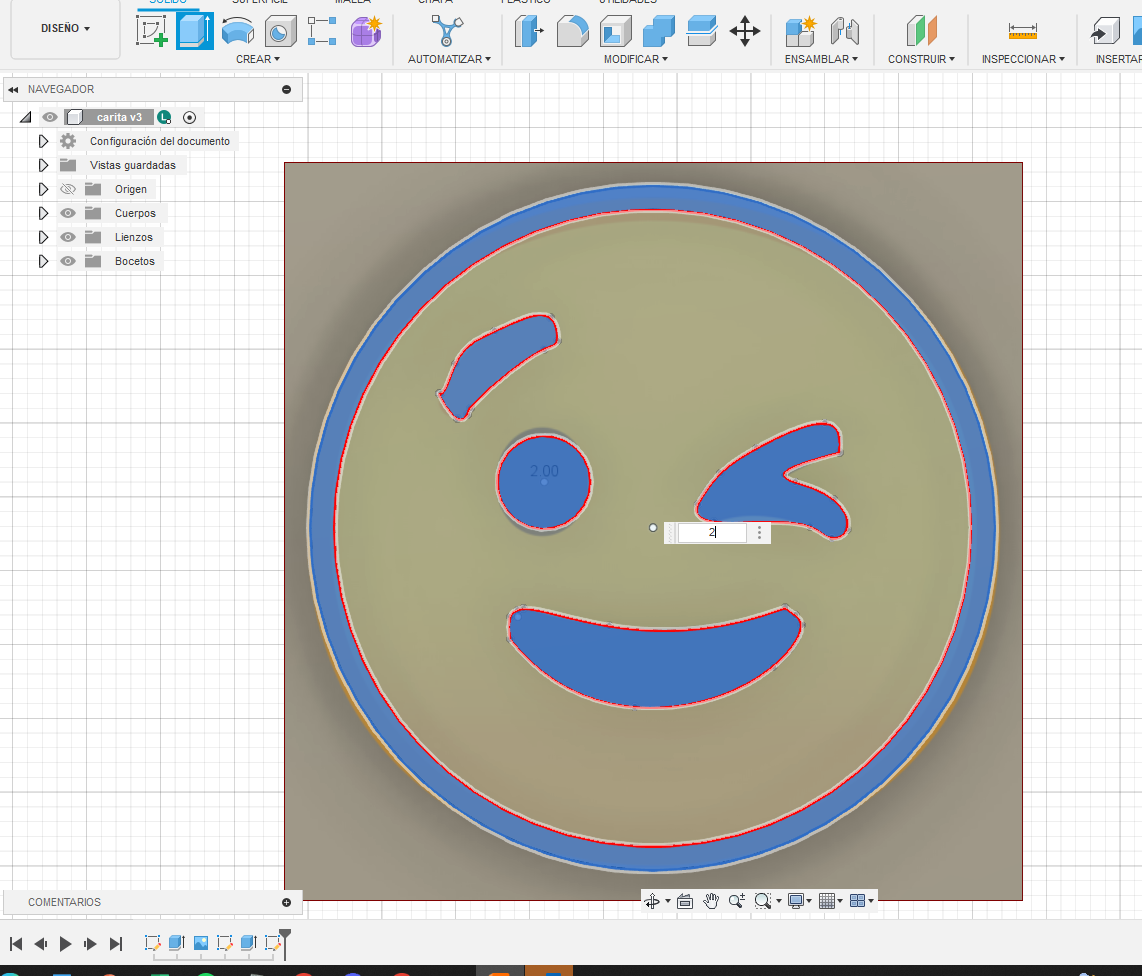The height and width of the screenshot is (976, 1142).
Task: Click the Automatizar tool icon
Action: pyautogui.click(x=447, y=31)
